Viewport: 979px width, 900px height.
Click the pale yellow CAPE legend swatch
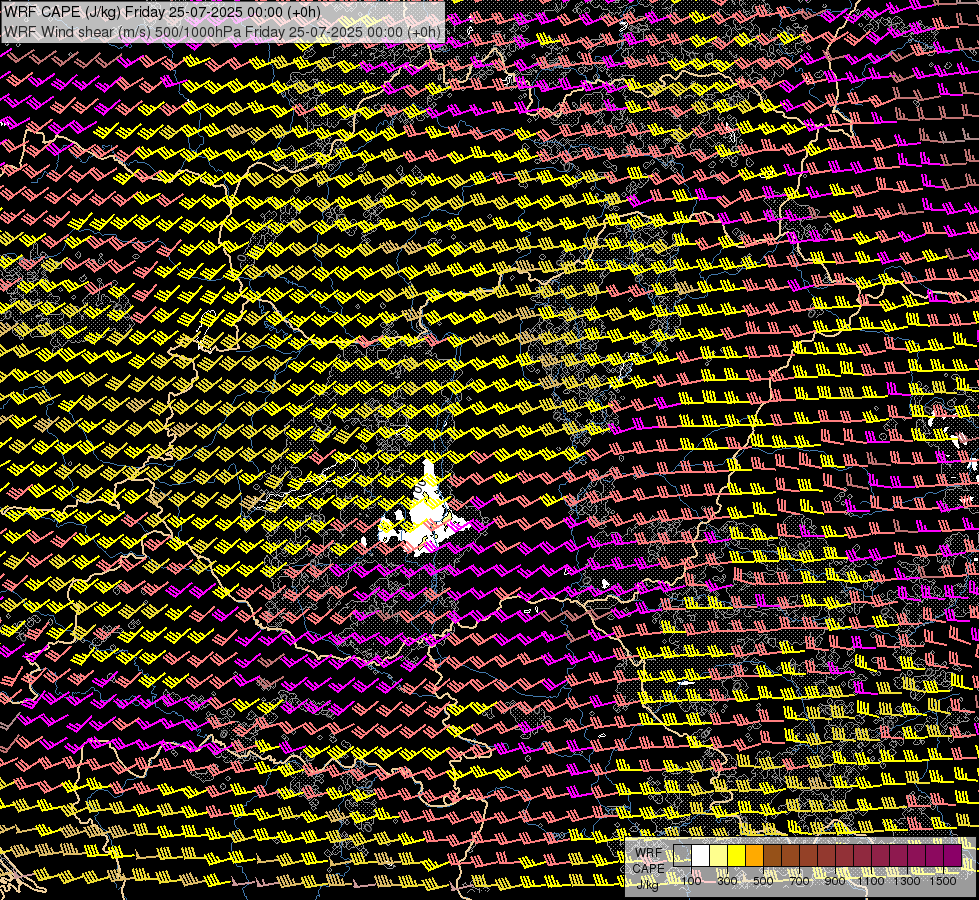click(719, 856)
